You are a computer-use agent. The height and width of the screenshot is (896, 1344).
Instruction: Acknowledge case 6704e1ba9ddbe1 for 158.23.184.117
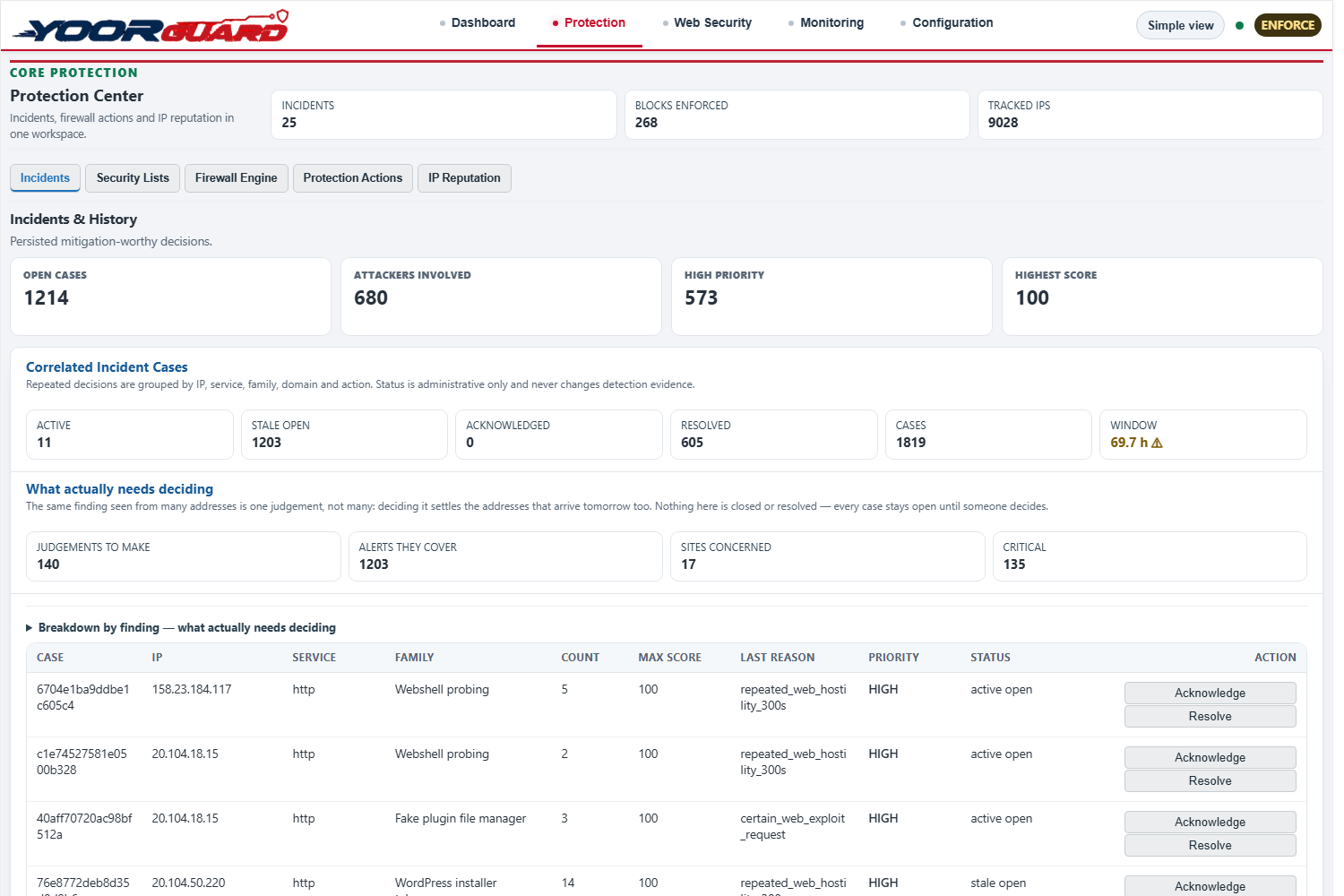[x=1210, y=693]
